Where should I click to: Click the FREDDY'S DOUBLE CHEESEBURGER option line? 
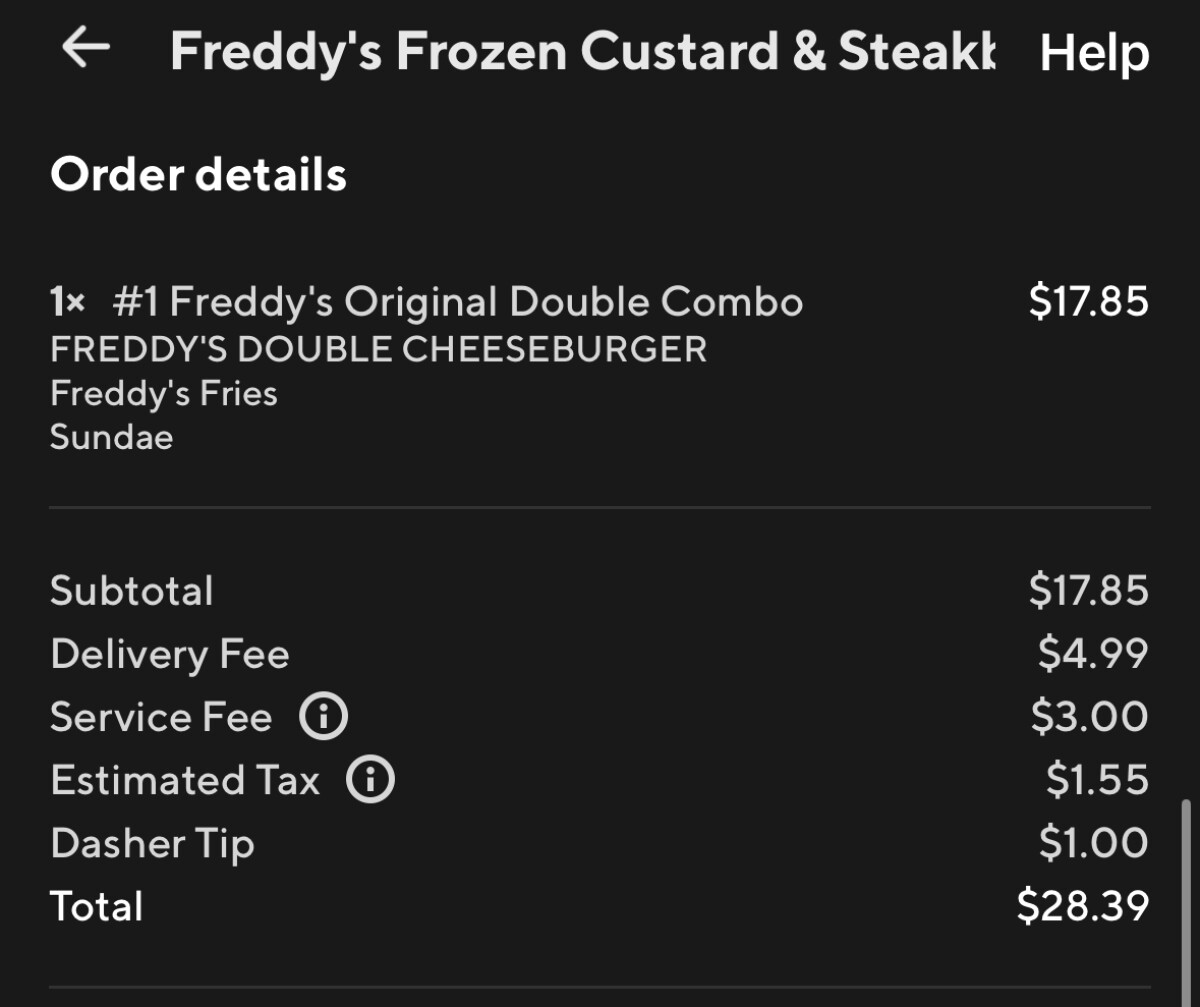point(379,349)
